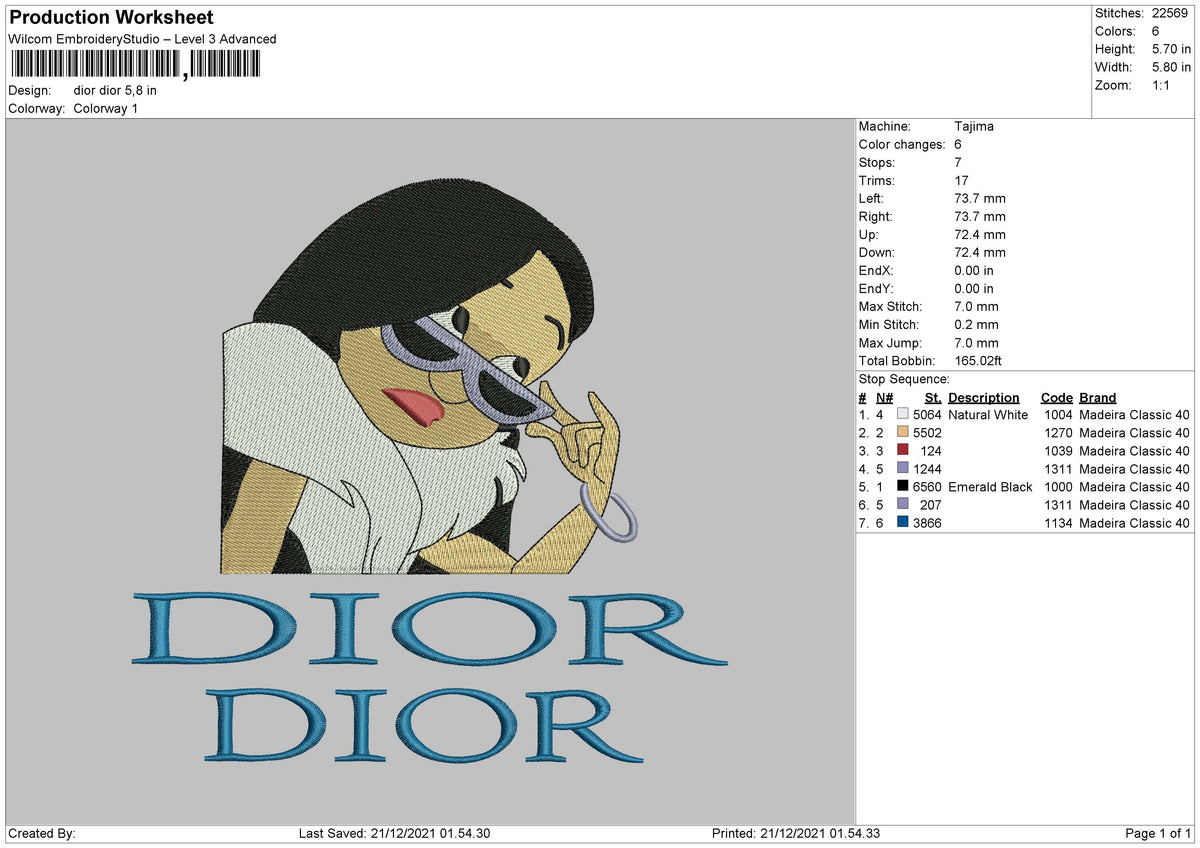Image resolution: width=1200 pixels, height=848 pixels.
Task: Select the large DIOR embroidered text
Action: point(430,630)
